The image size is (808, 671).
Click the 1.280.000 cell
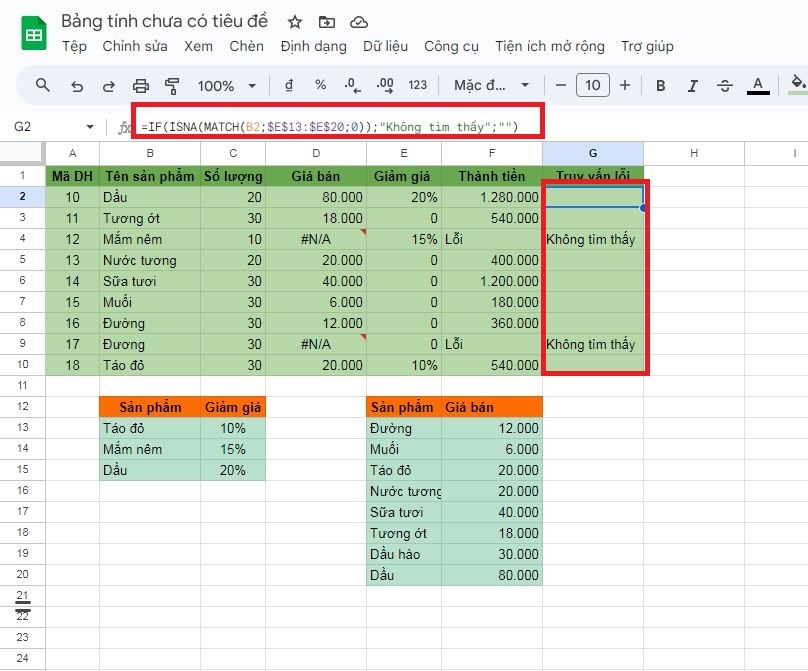pyautogui.click(x=492, y=197)
